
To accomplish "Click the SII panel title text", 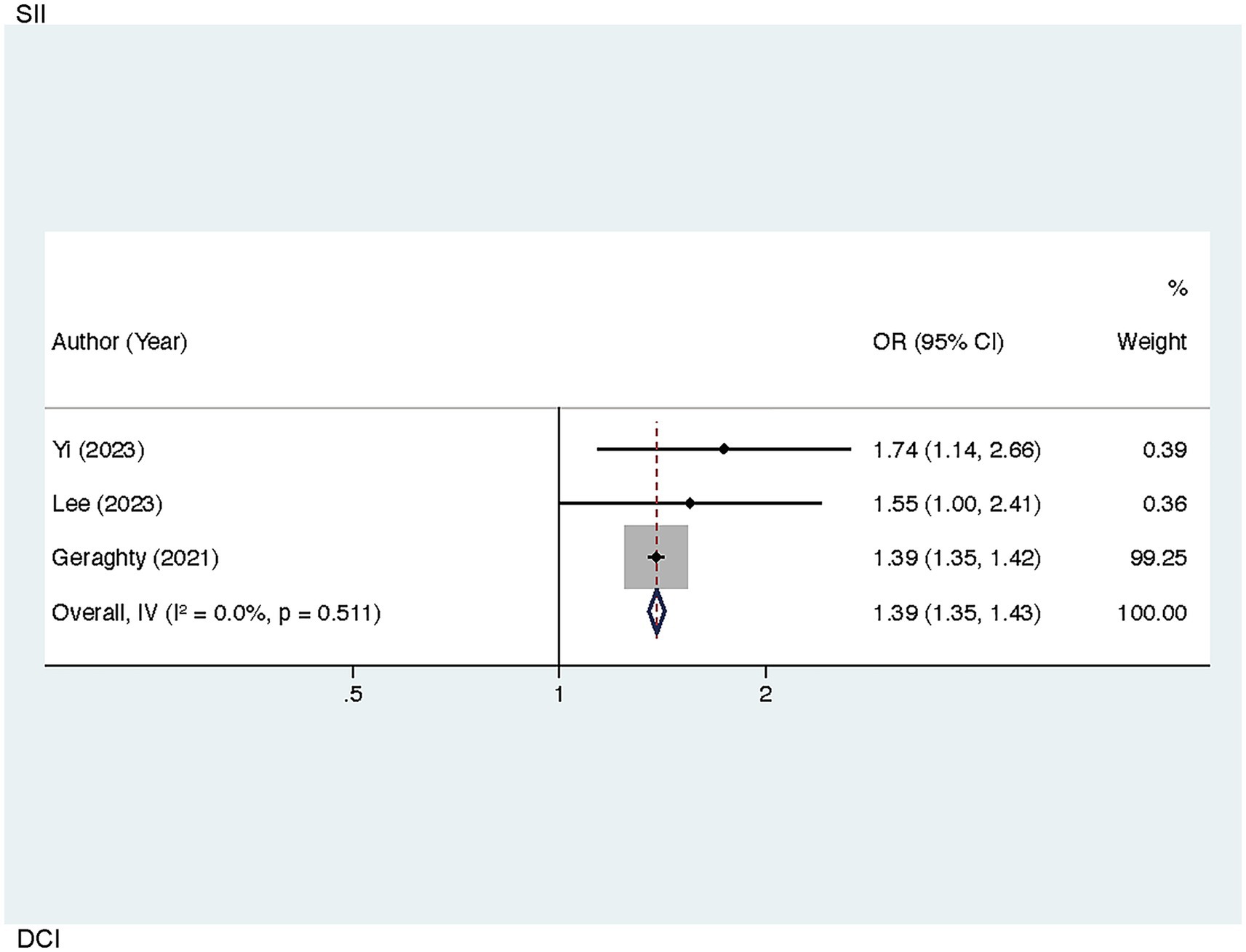I will [x=31, y=14].
